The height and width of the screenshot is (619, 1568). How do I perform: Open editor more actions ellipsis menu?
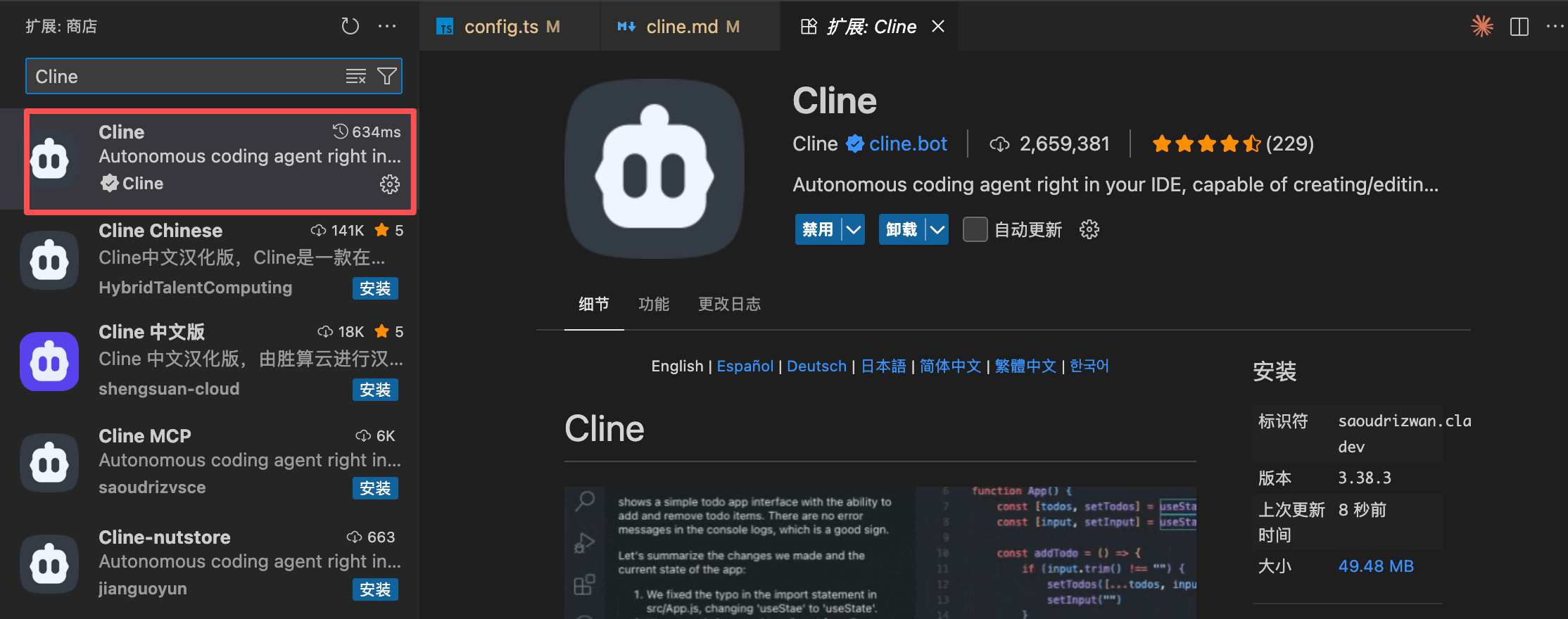pos(1555,27)
